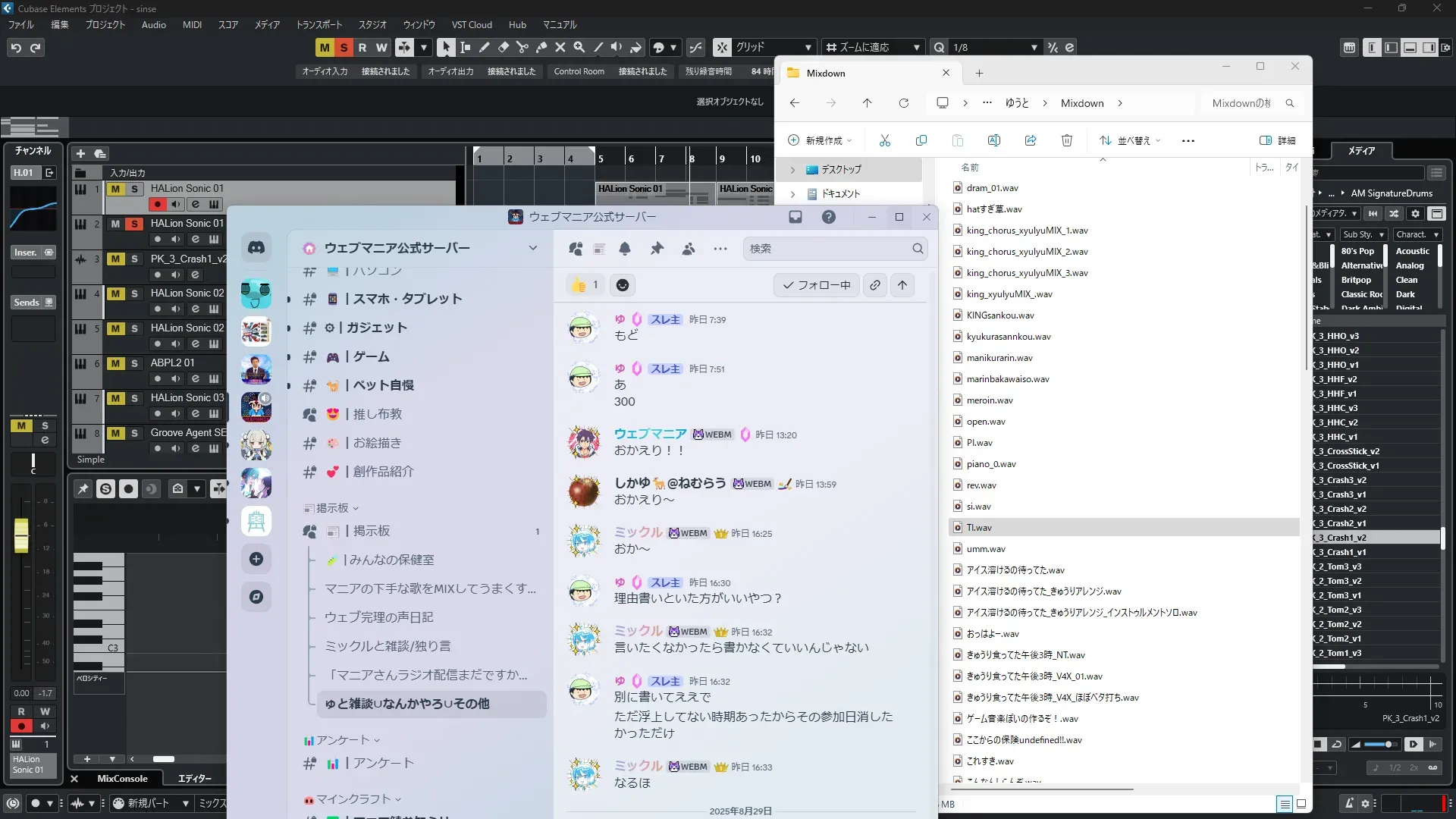Image resolution: width=1456 pixels, height=819 pixels.
Task: Click the Explorer share icon
Action: pyautogui.click(x=1031, y=140)
